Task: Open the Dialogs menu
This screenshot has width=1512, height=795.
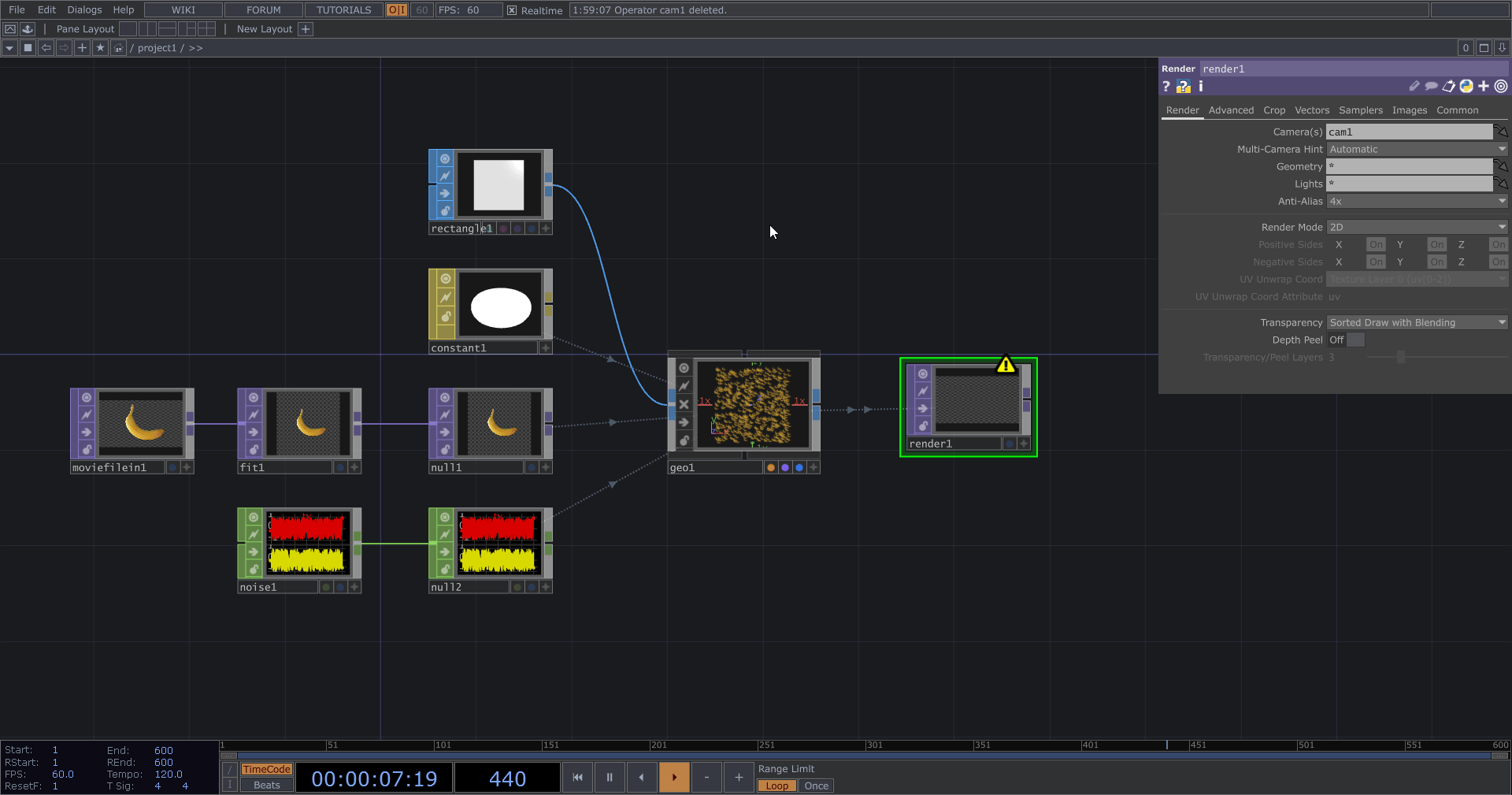Action: tap(84, 10)
